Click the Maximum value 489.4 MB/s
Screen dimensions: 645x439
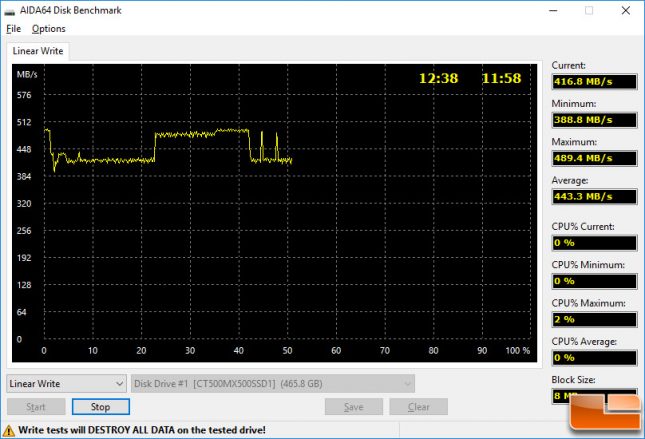[594, 158]
